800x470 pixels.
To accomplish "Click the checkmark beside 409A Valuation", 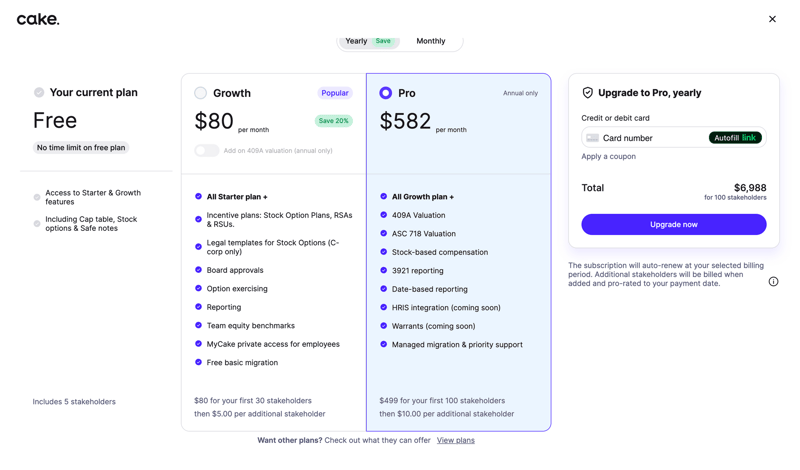I will (384, 215).
